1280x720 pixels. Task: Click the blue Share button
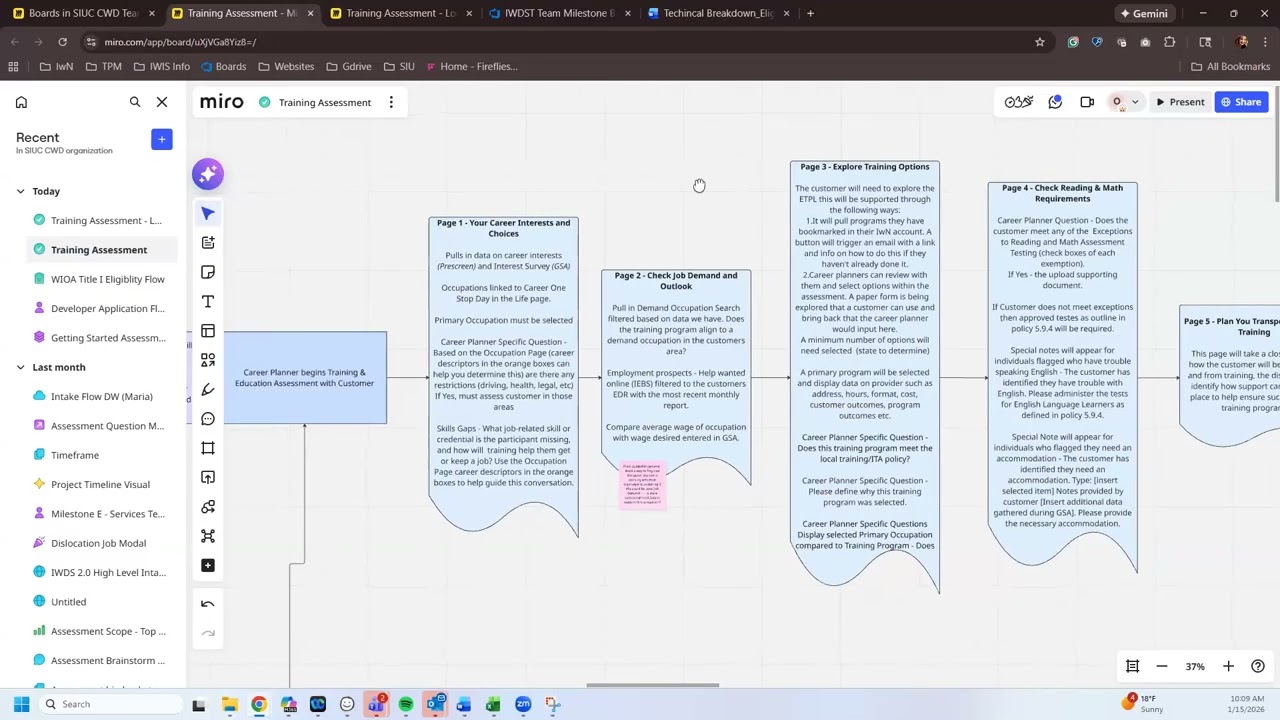tap(1241, 102)
